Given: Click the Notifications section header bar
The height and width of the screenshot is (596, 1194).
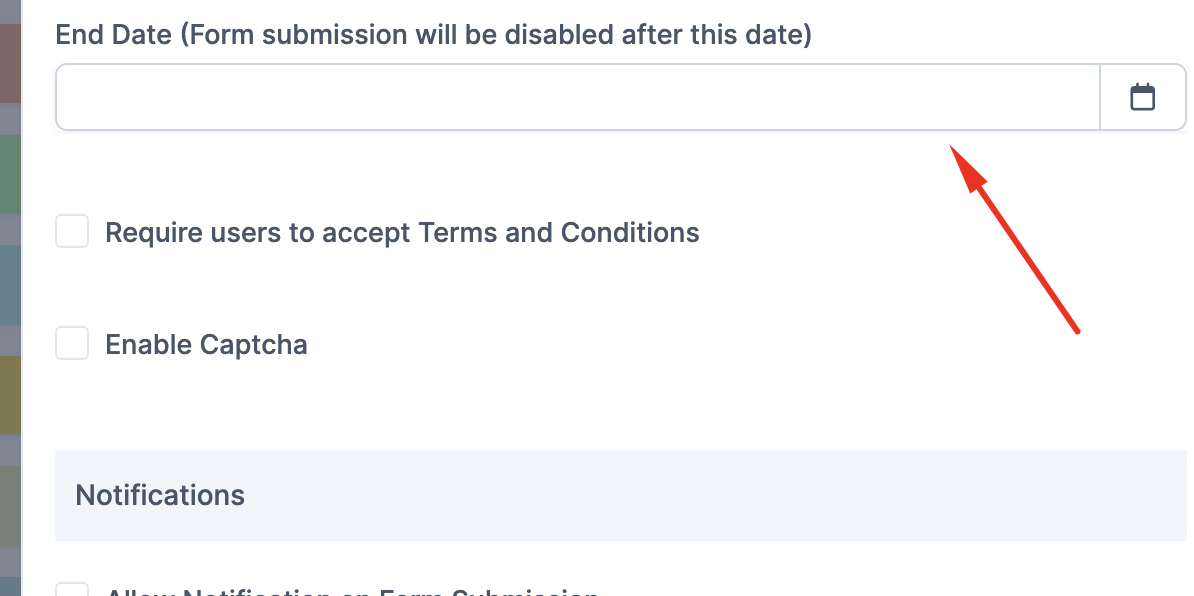Looking at the screenshot, I should click(x=621, y=496).
